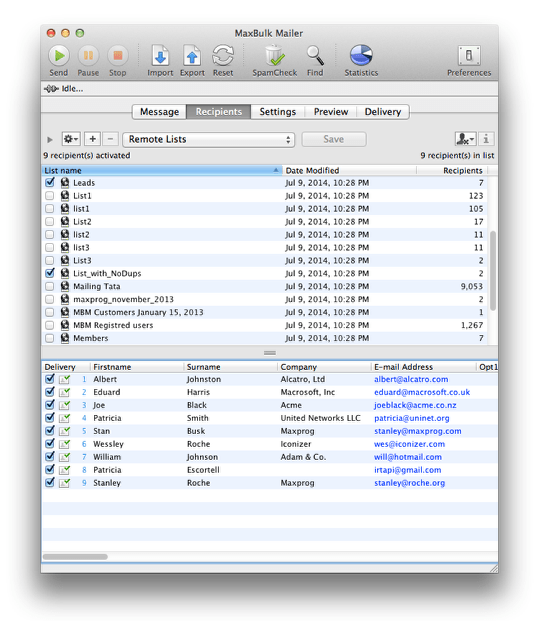Open the Find tool

click(315, 55)
